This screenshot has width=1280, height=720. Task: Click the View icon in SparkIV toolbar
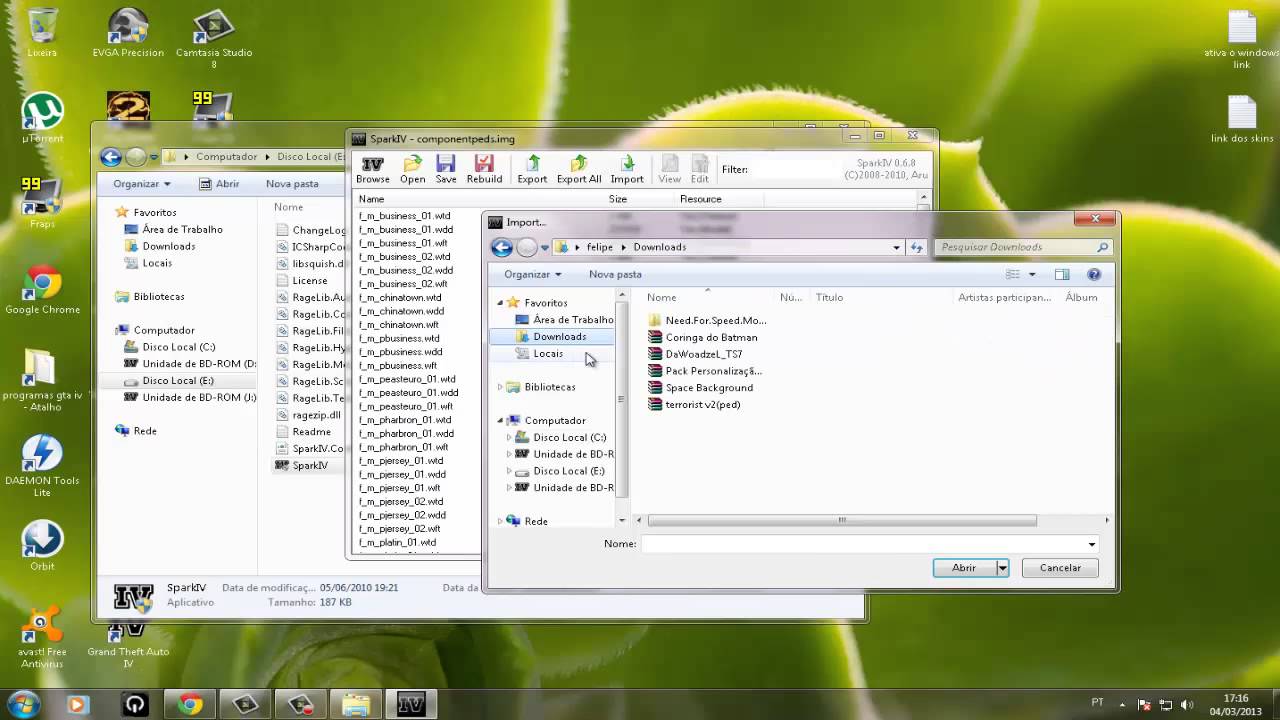(670, 169)
